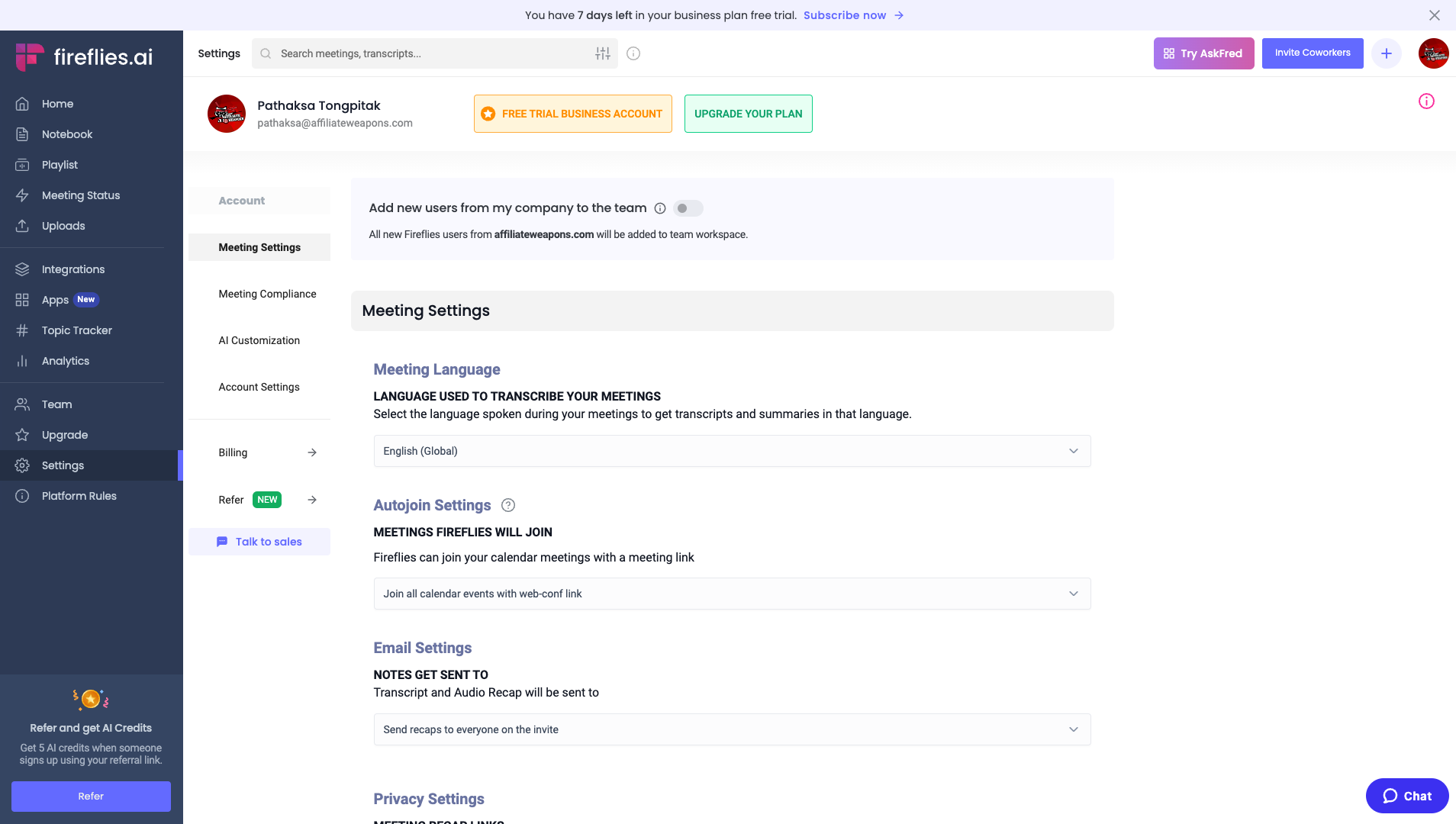The width and height of the screenshot is (1456, 824).
Task: Click the pink info icon at right
Action: [1426, 101]
